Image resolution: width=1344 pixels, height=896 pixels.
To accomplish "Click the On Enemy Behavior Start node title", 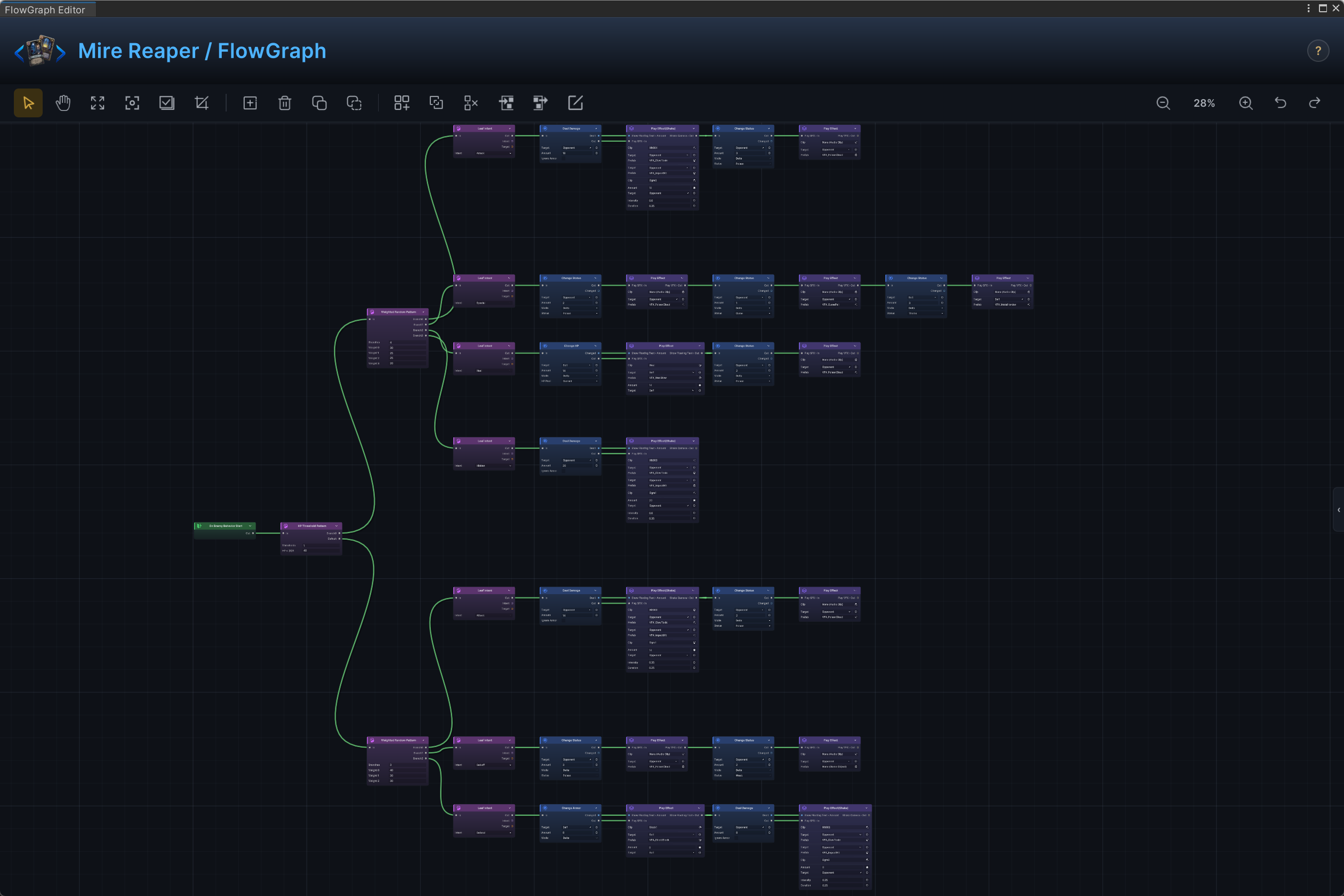I will 226,526.
